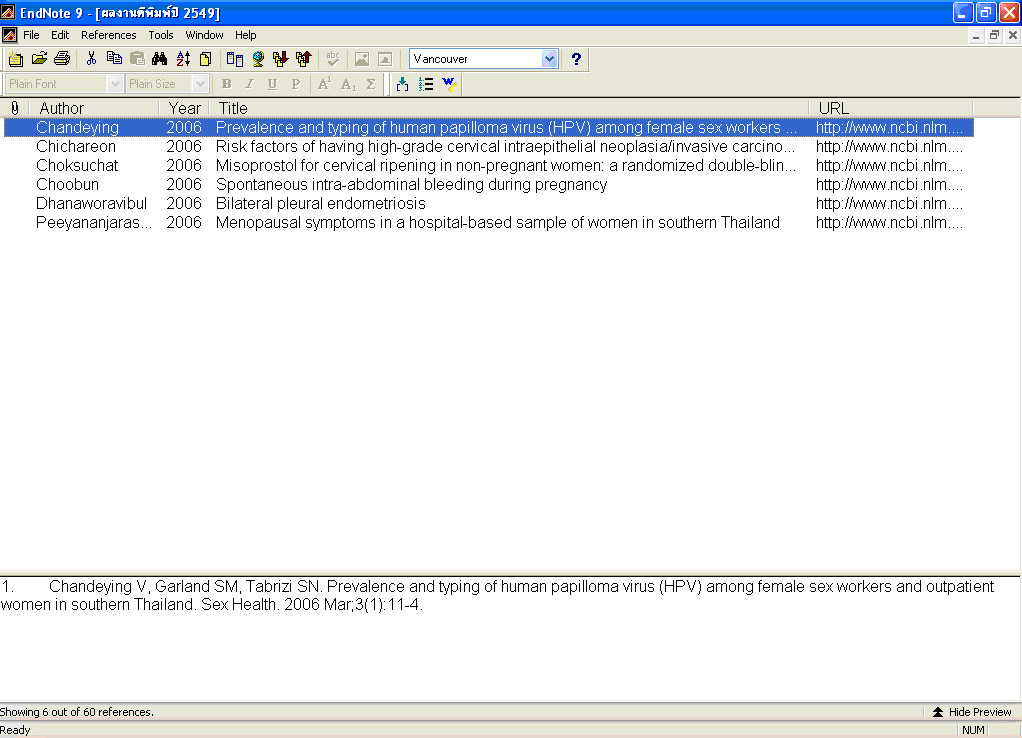This screenshot has height=738, width=1022.
Task: Apply Subscript formatting
Action: point(348,84)
